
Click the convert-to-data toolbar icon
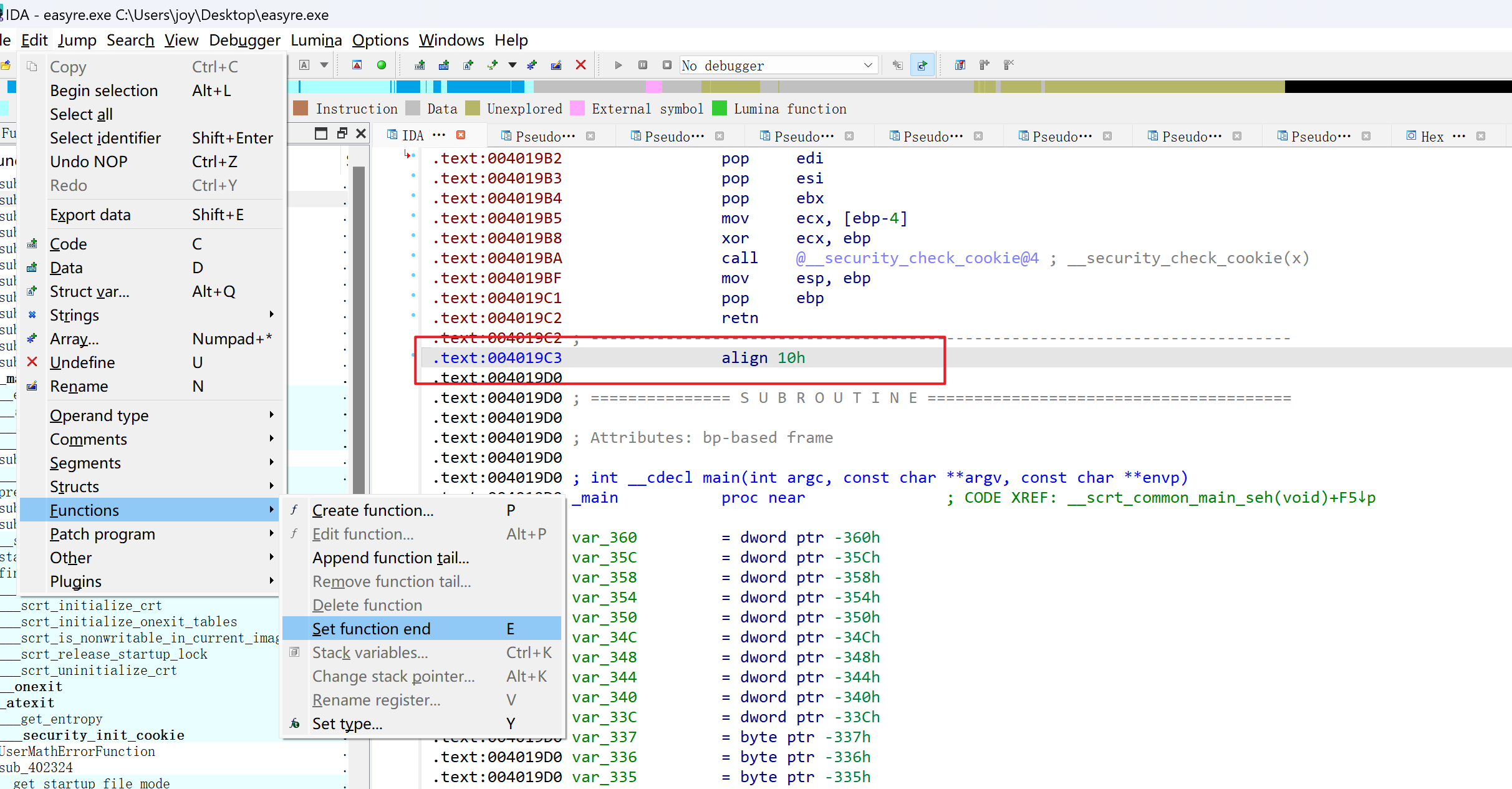[x=444, y=65]
